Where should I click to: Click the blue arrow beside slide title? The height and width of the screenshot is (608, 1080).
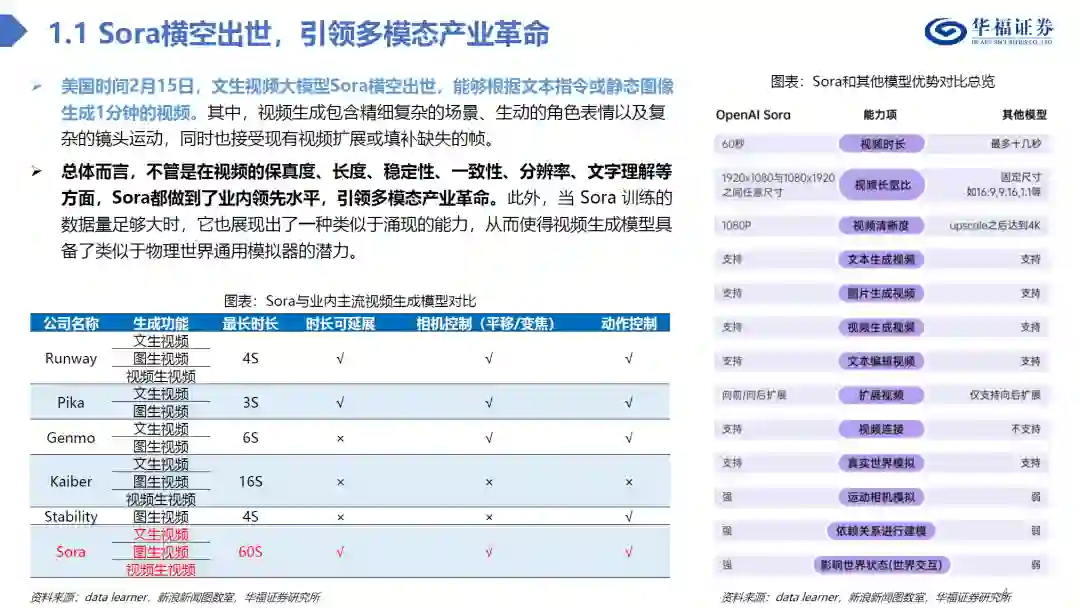[x=13, y=31]
